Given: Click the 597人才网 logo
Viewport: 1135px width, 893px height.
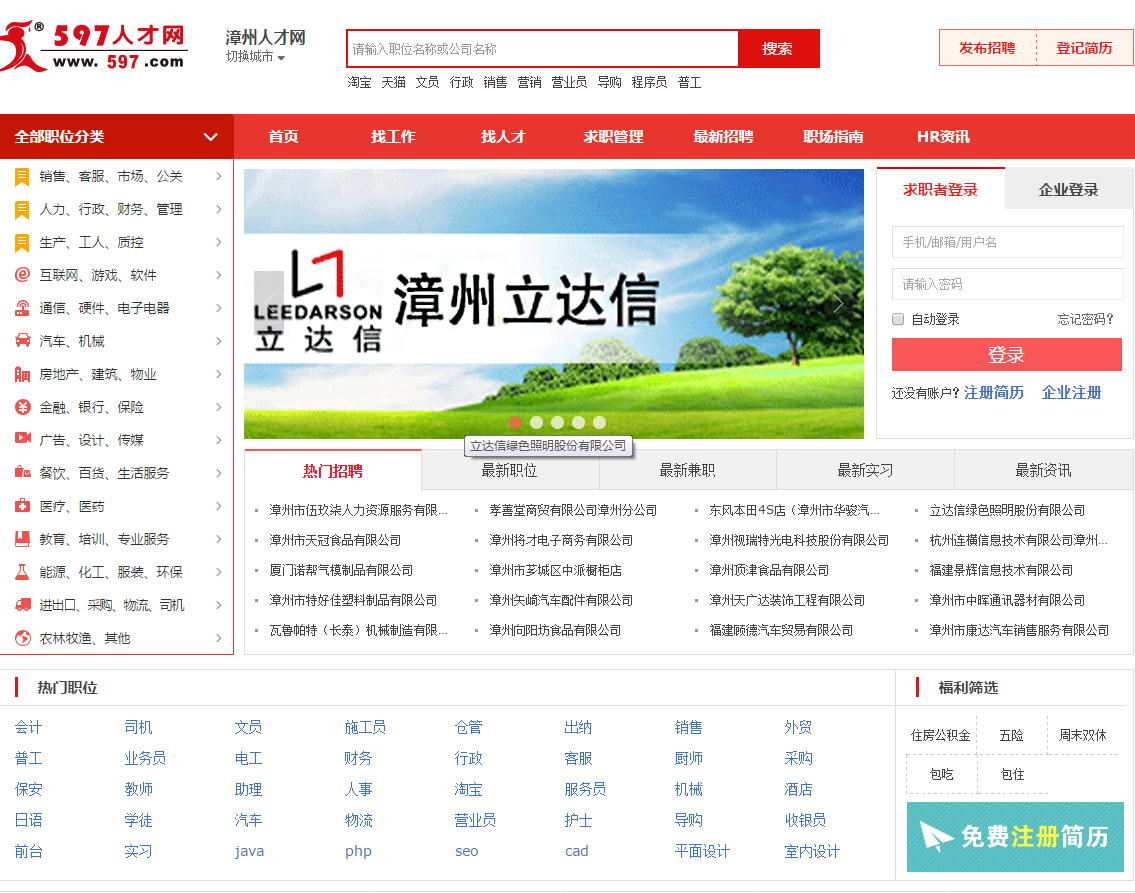Looking at the screenshot, I should (x=93, y=47).
